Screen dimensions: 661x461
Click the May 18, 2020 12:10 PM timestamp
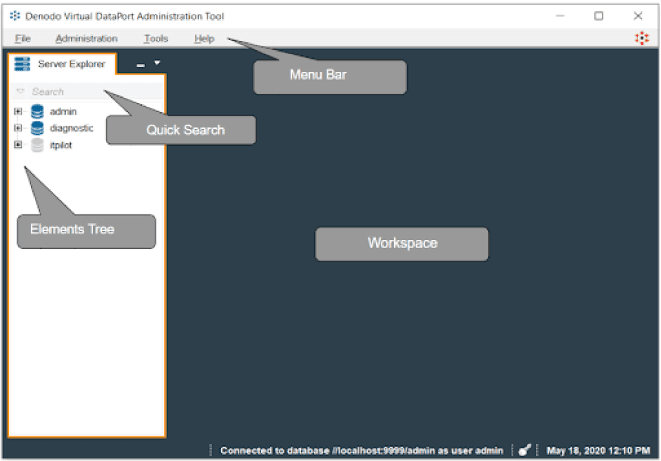[598, 450]
